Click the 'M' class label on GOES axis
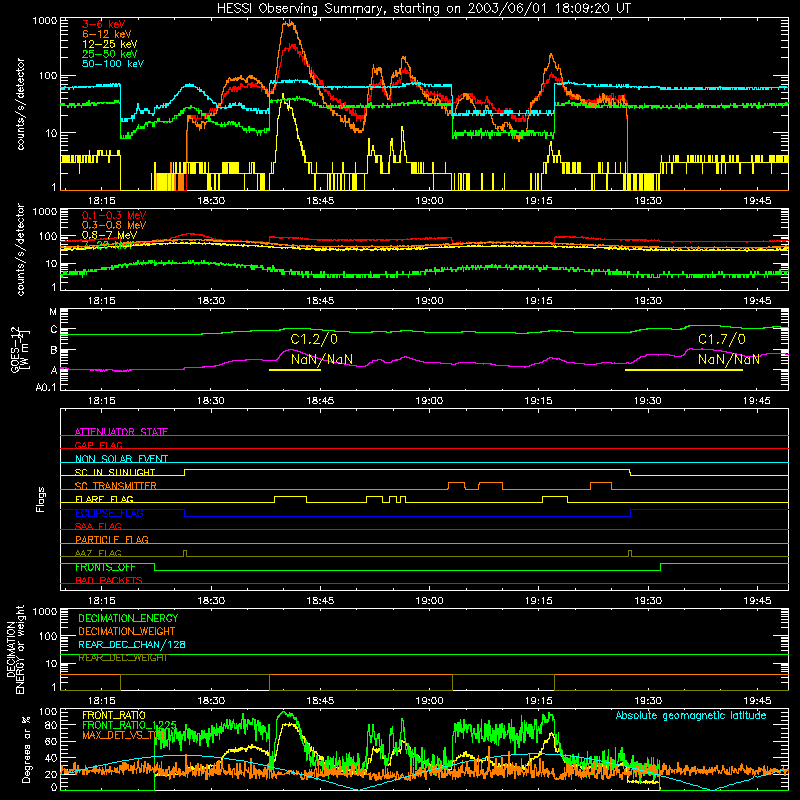 coord(53,312)
